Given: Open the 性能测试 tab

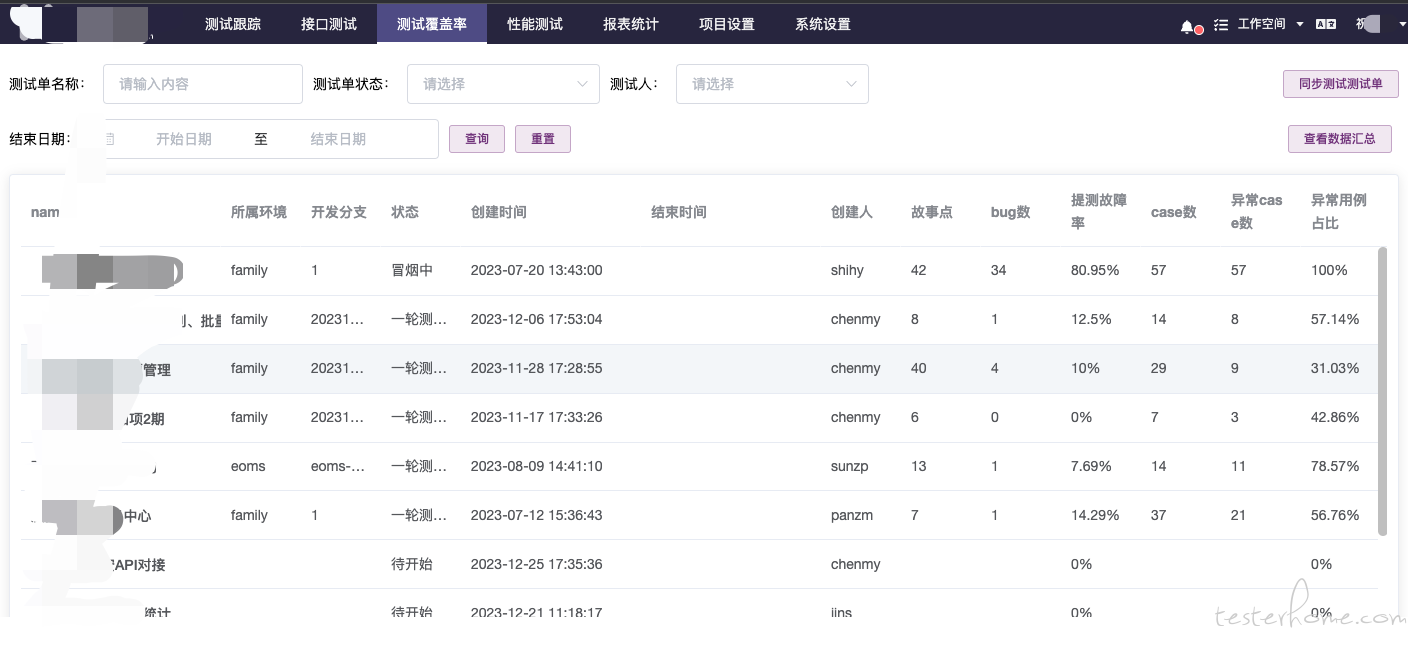Looking at the screenshot, I should pyautogui.click(x=535, y=24).
